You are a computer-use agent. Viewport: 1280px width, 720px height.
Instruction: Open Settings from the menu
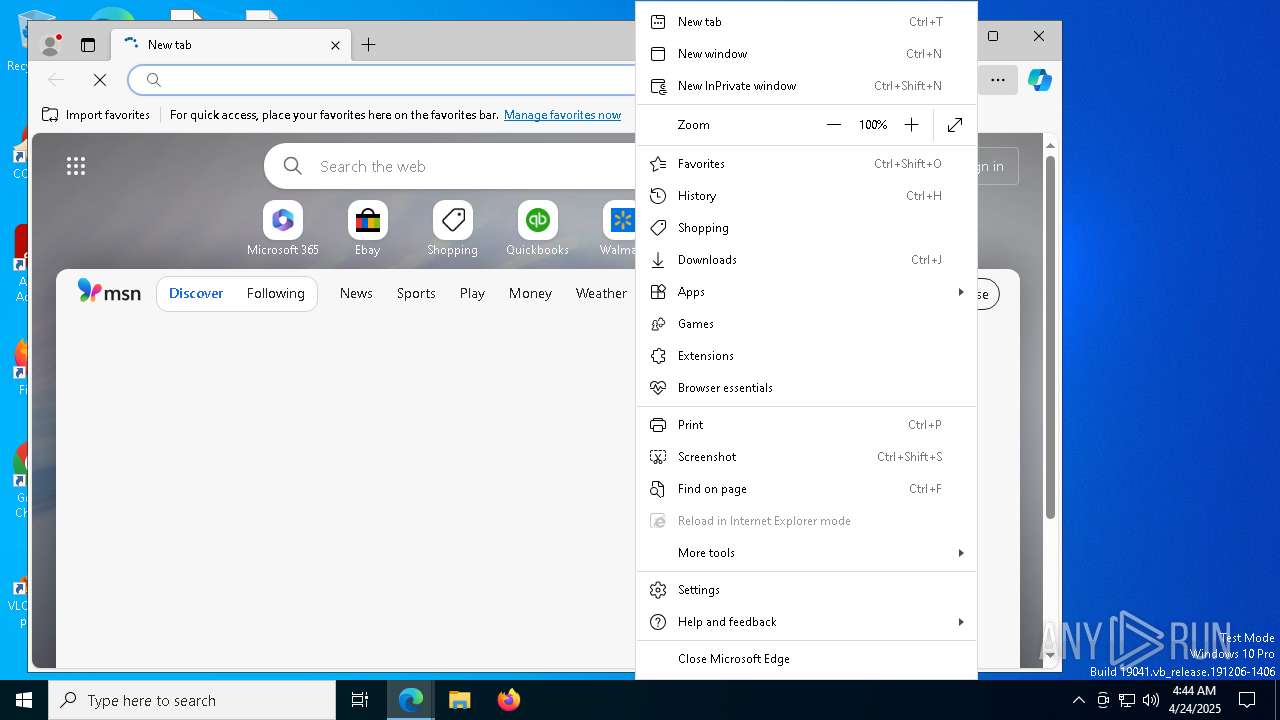click(x=806, y=590)
